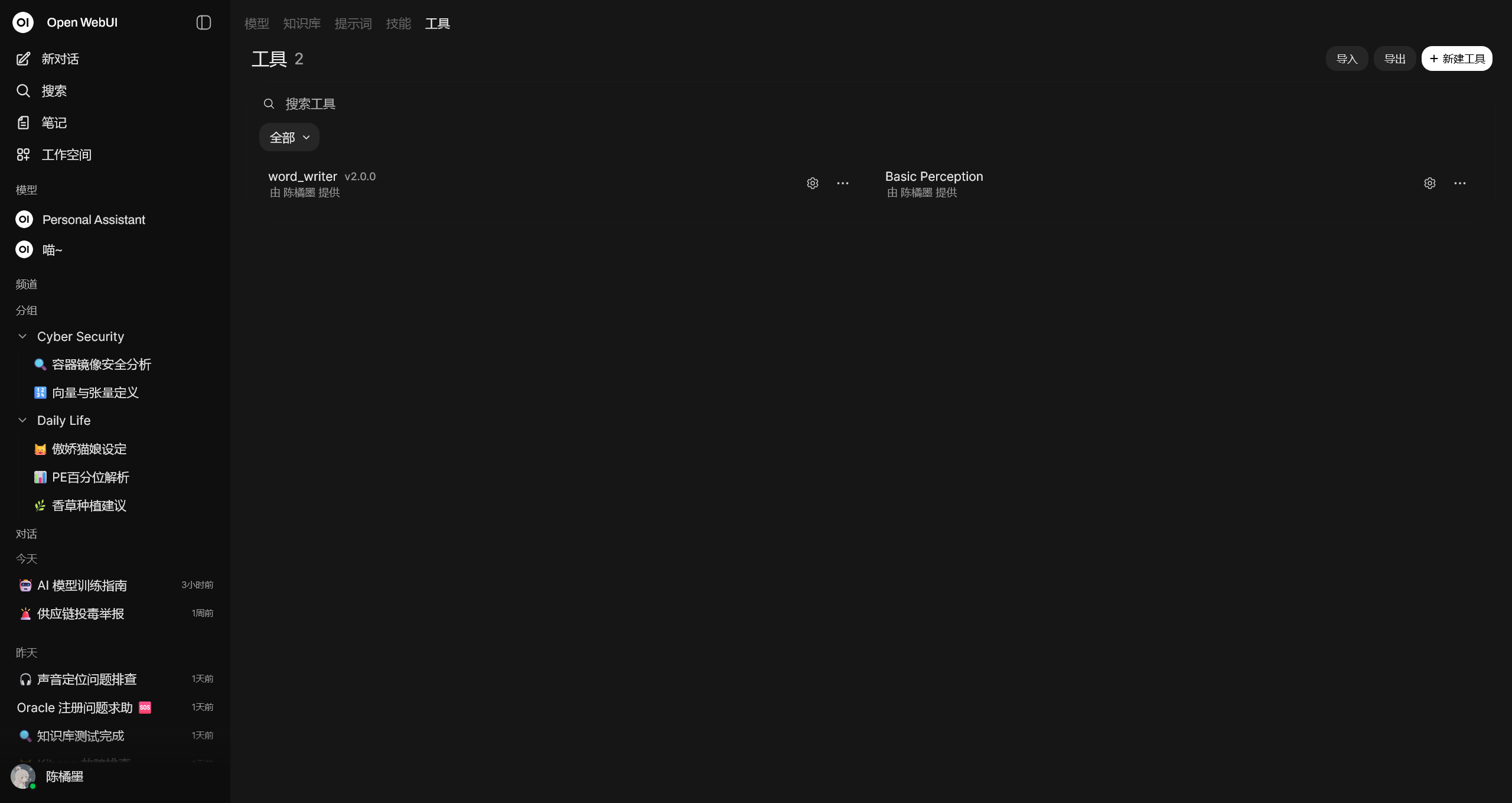
Task: Open word_writer more options ellipsis
Action: point(843,183)
